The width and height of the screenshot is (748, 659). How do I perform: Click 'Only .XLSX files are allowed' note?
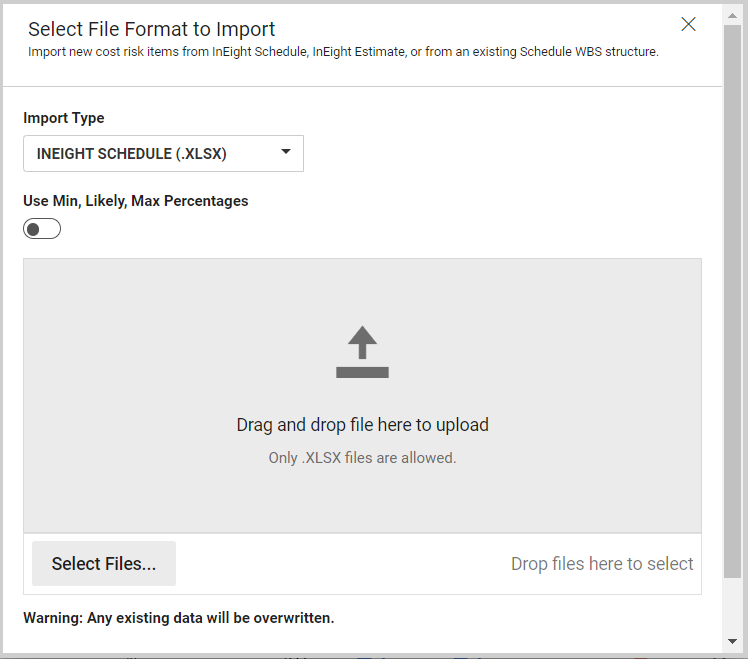coord(362,458)
